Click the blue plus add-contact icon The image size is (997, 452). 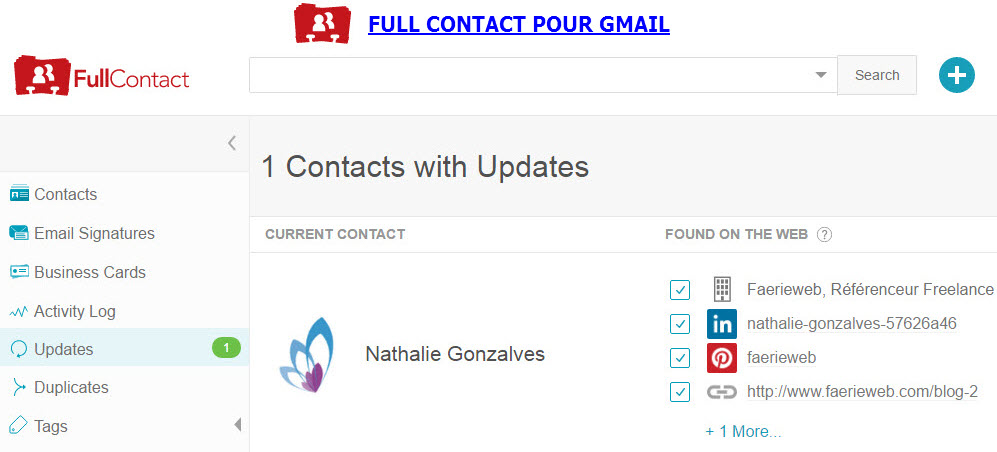pos(956,75)
